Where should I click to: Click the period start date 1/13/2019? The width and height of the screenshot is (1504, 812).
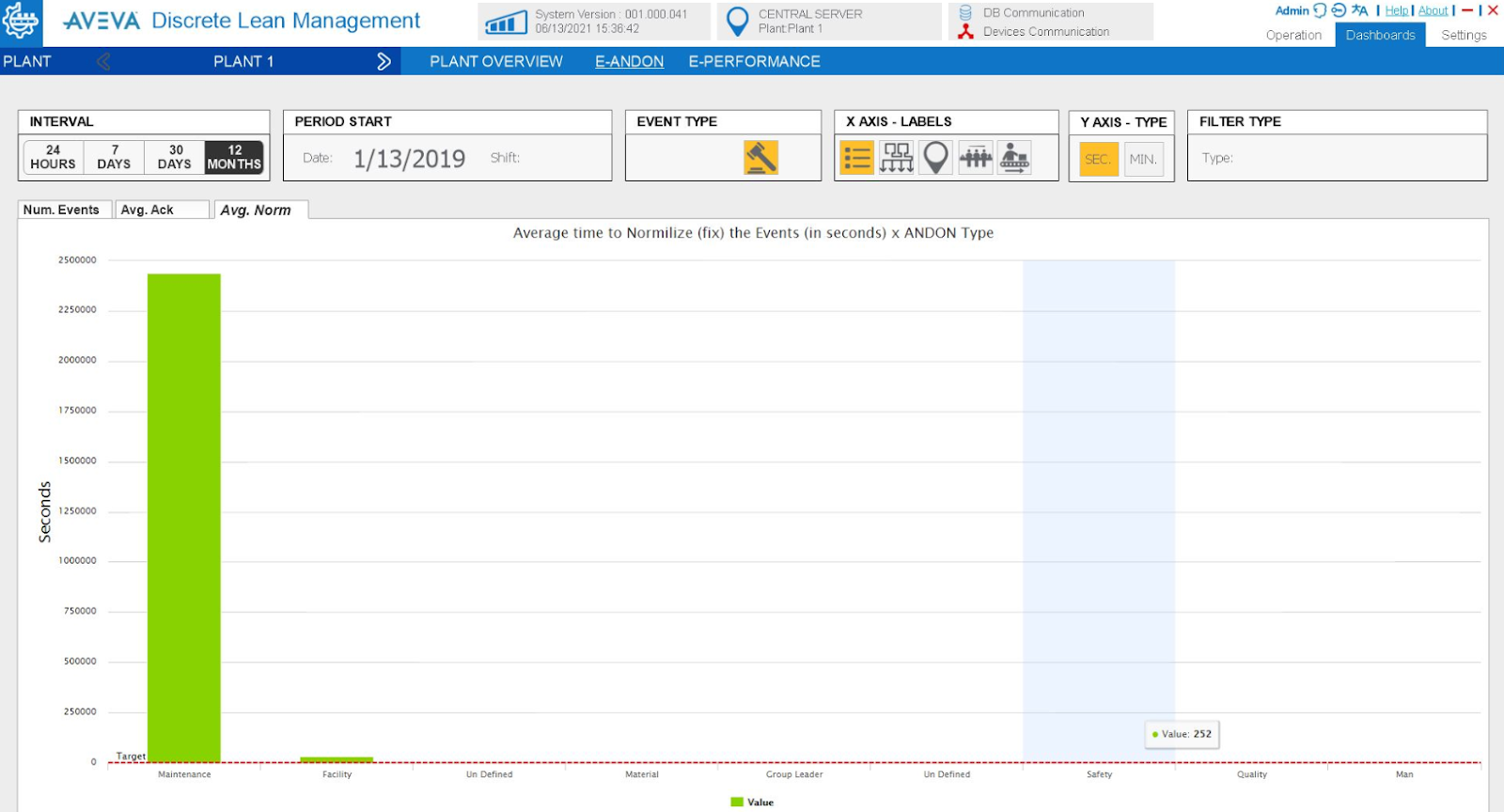[409, 158]
